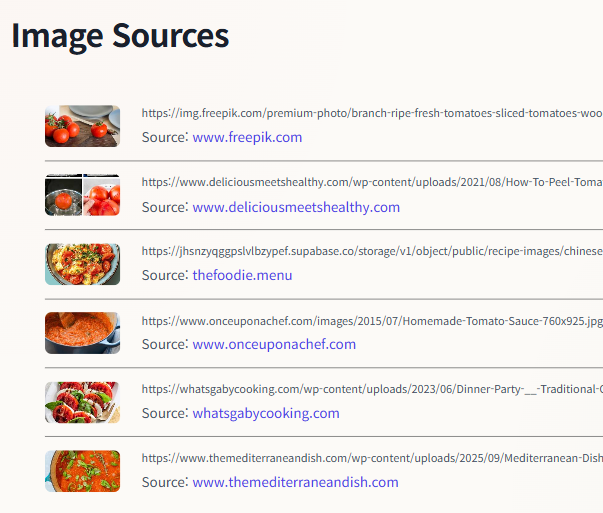The image size is (603, 513).
Task: Open the www.freepik.com source link
Action: [247, 137]
